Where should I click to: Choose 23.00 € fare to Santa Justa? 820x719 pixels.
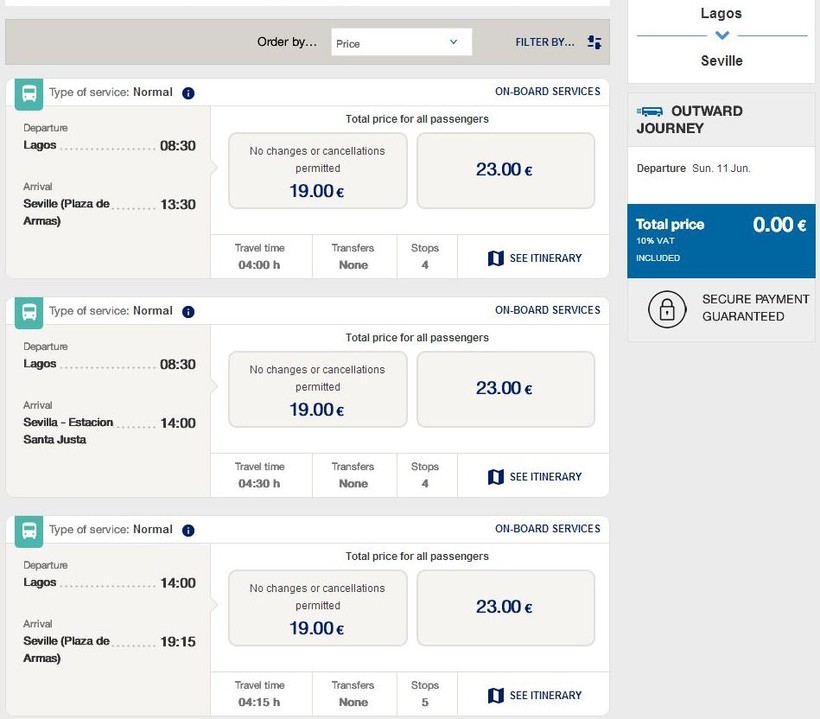[505, 389]
